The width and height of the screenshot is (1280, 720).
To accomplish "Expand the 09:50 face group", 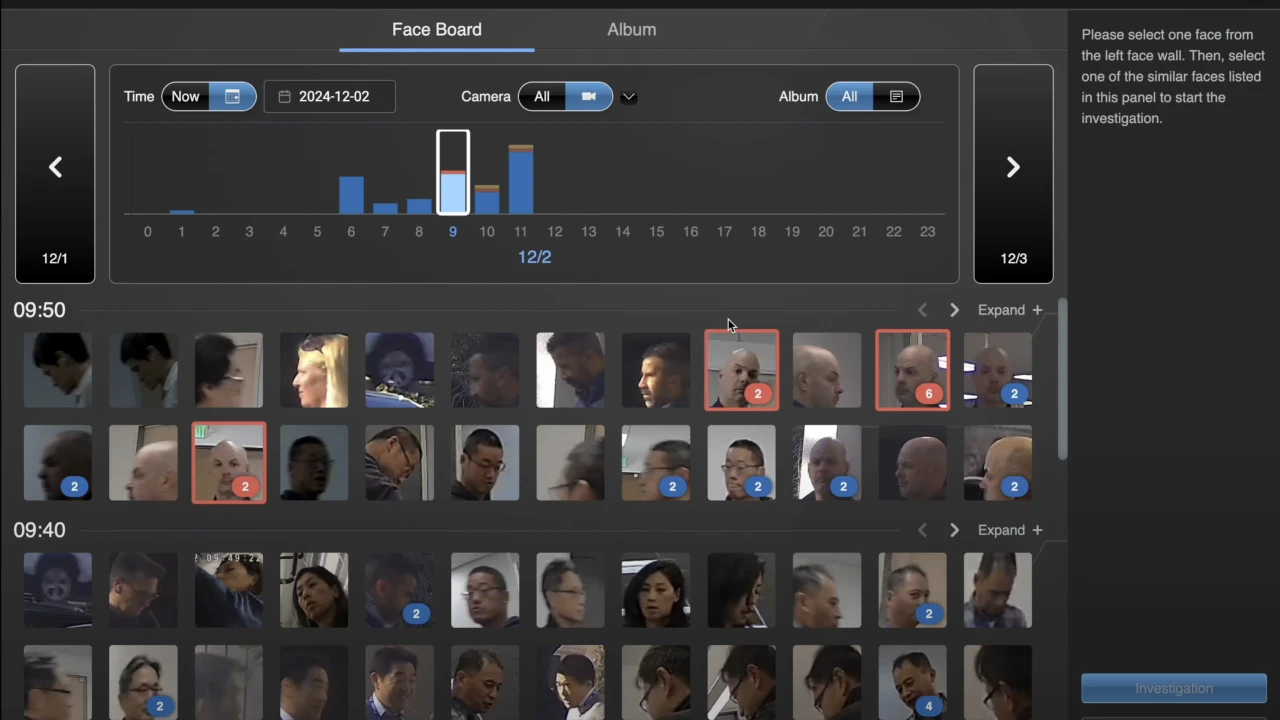I will pyautogui.click(x=1009, y=310).
